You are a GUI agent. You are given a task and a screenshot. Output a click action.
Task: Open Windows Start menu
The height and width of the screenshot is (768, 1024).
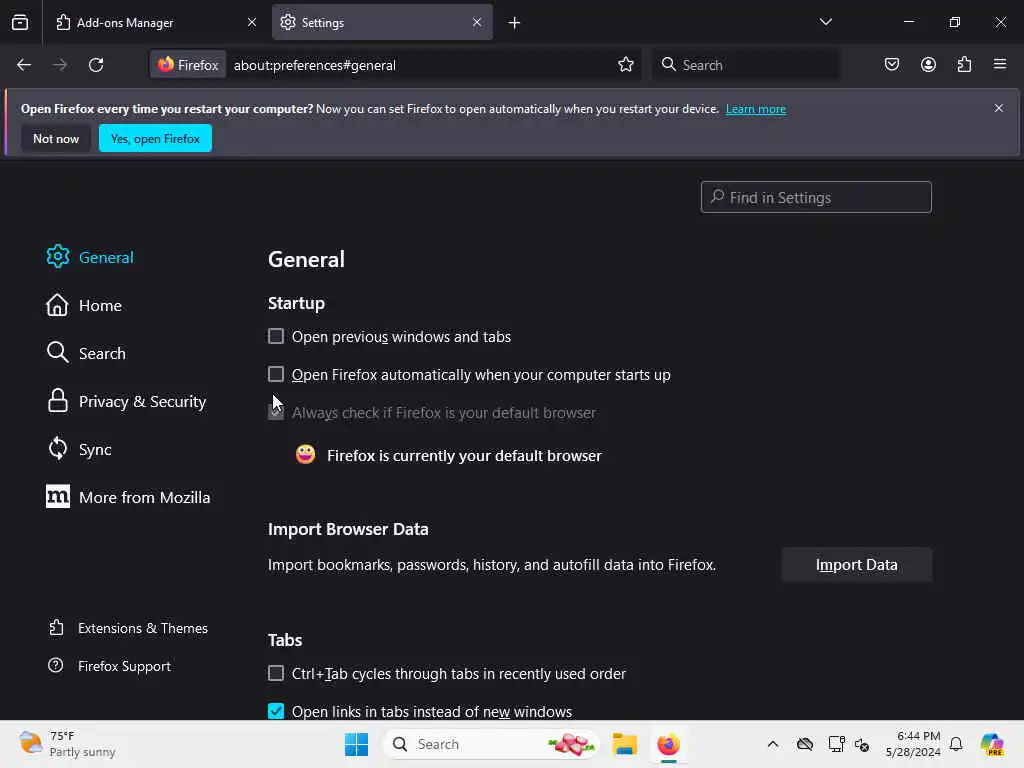(x=357, y=744)
